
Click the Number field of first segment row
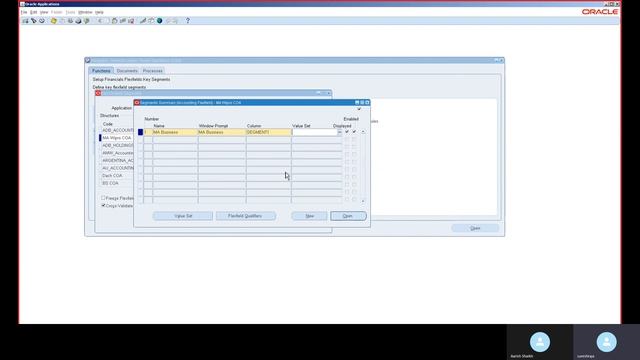click(x=148, y=132)
